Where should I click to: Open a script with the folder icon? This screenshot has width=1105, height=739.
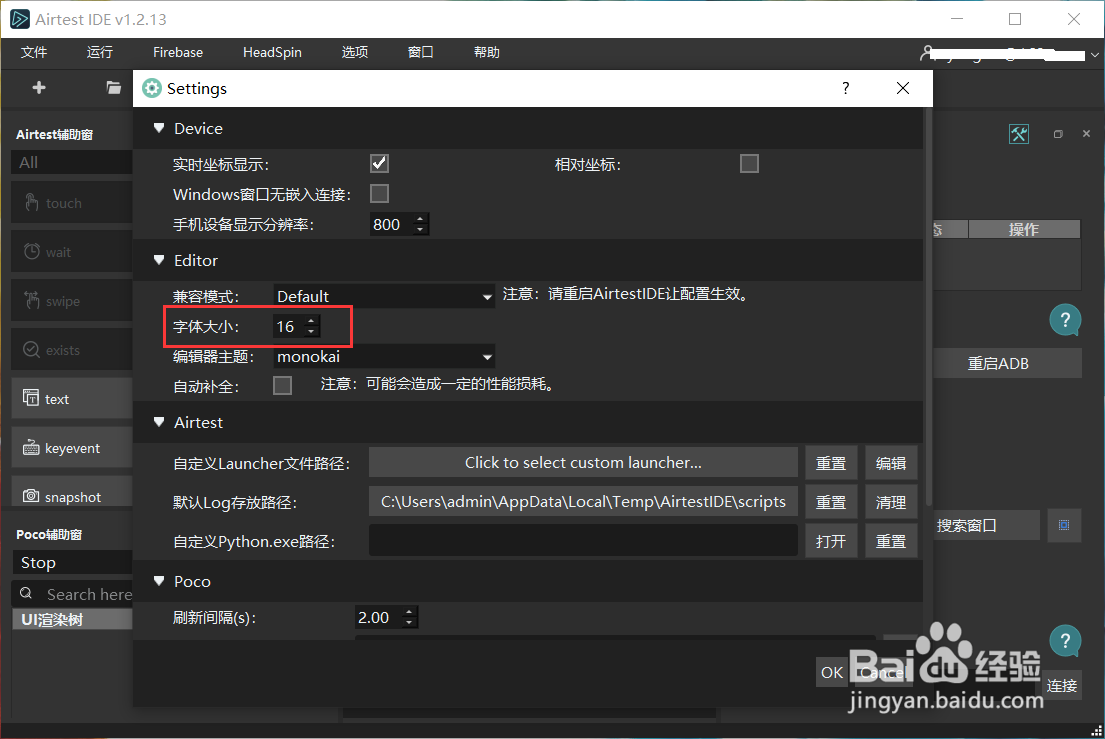pos(113,87)
